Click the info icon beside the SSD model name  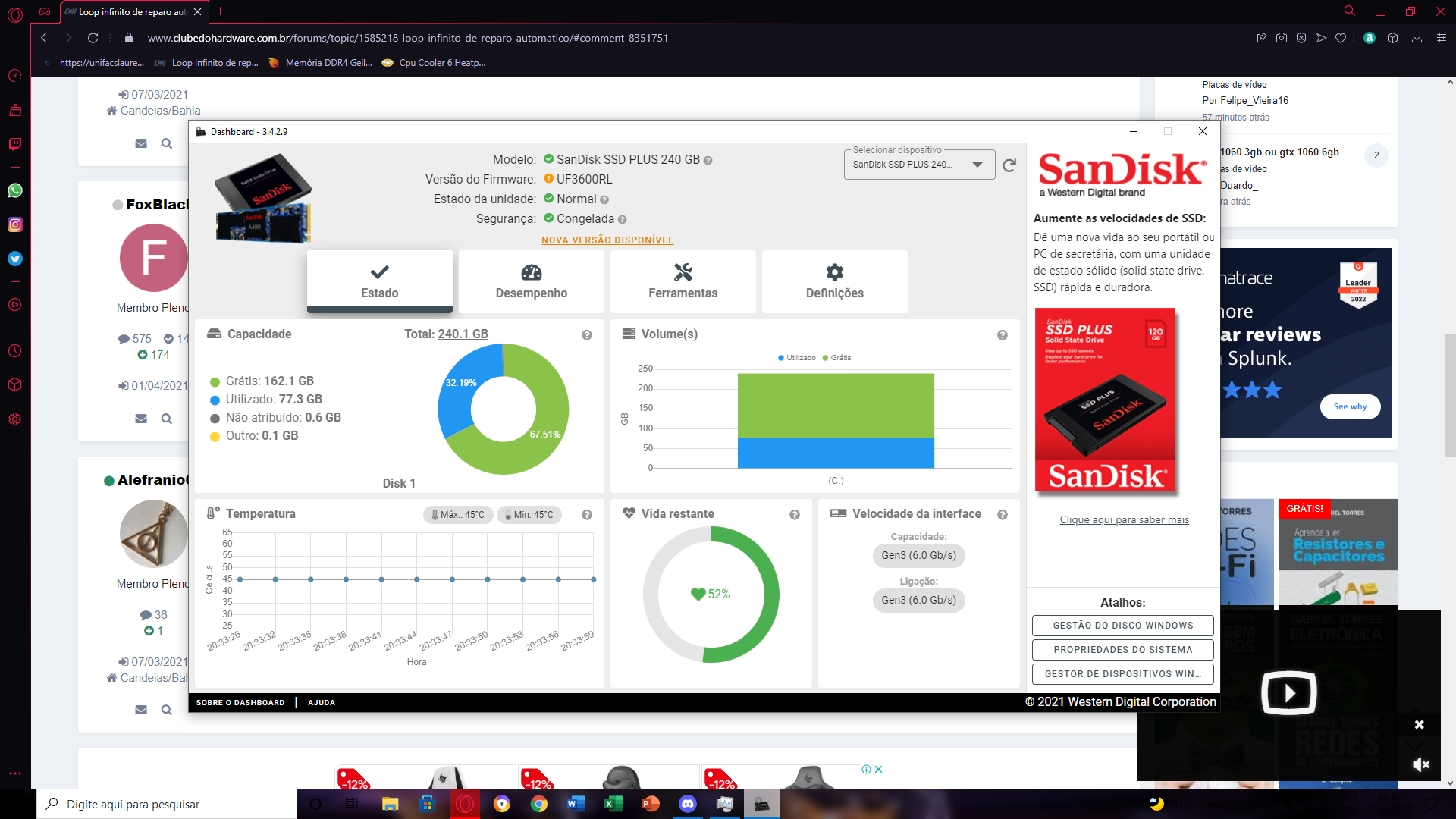[x=708, y=161]
